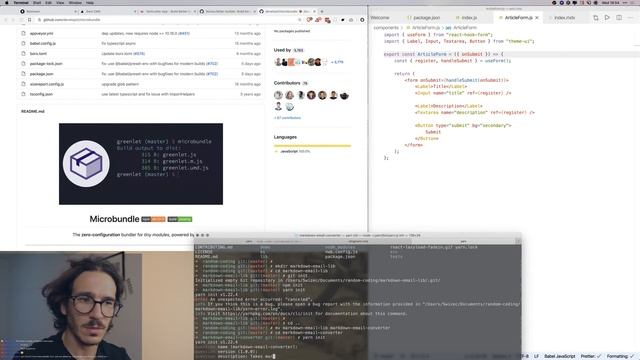The height and width of the screenshot is (360, 640).
Task: Open the README.md heading
Action: 33,111
